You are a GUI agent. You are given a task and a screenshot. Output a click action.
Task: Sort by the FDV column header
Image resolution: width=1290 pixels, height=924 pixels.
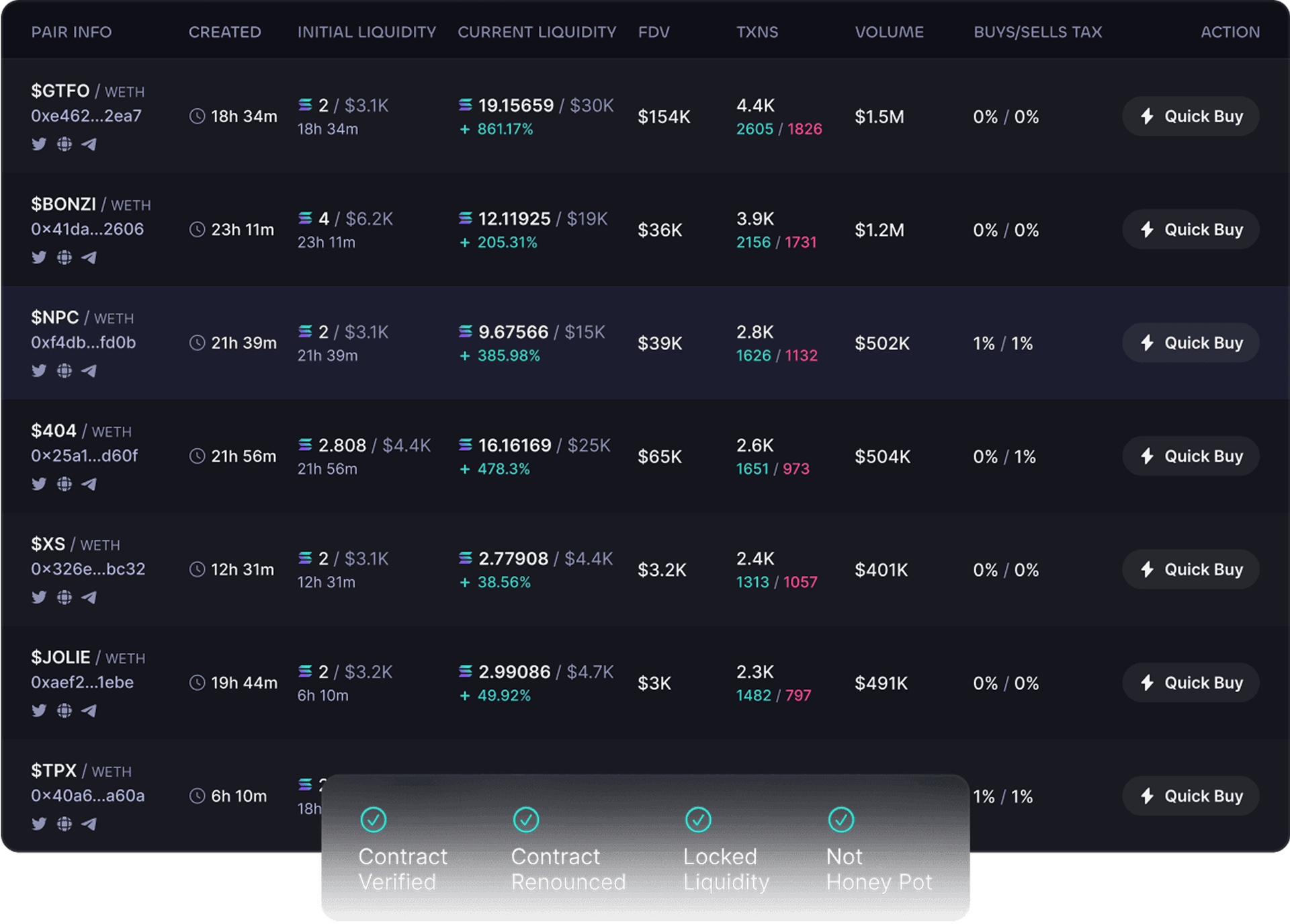(653, 32)
